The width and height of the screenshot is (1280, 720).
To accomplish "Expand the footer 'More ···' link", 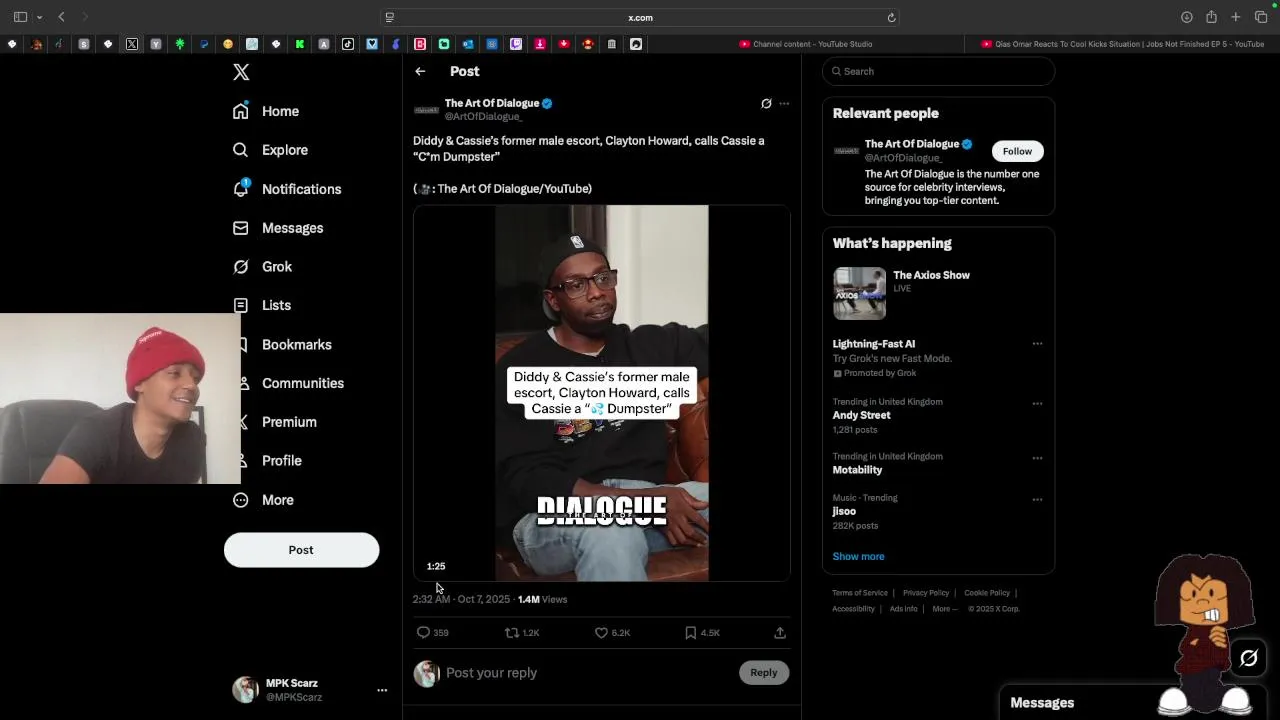I will (944, 609).
